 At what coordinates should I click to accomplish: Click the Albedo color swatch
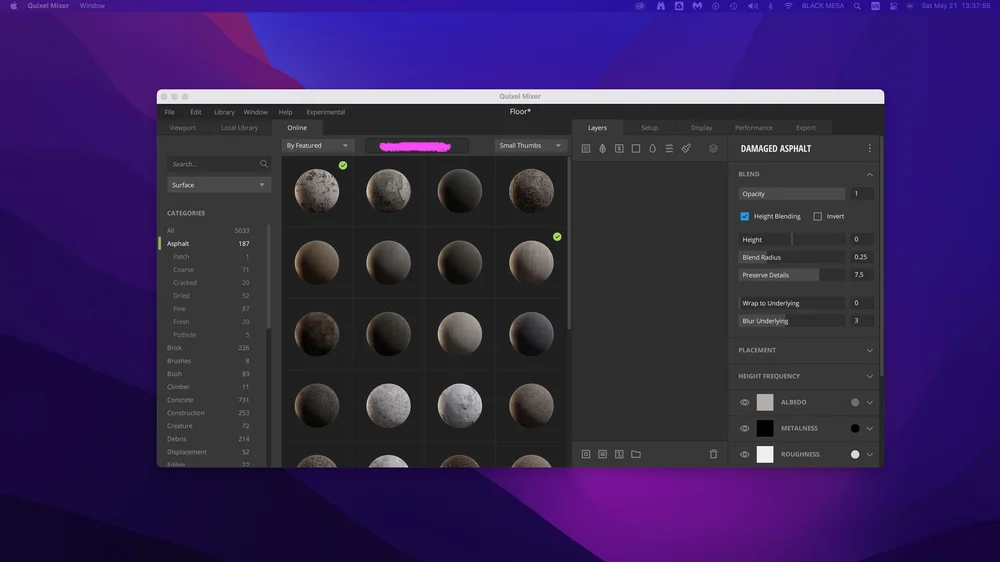pos(765,402)
